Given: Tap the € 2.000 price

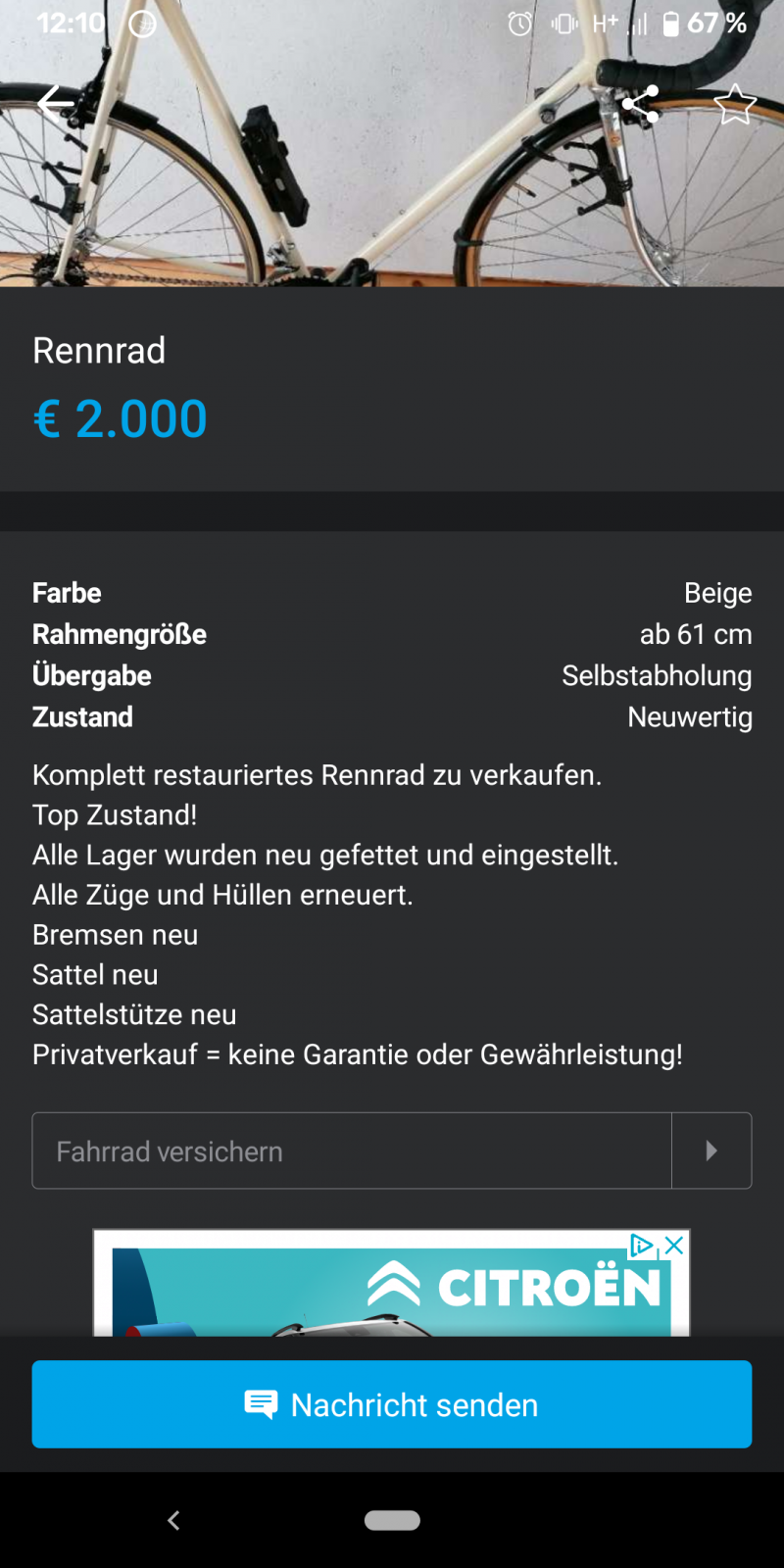Looking at the screenshot, I should [120, 419].
